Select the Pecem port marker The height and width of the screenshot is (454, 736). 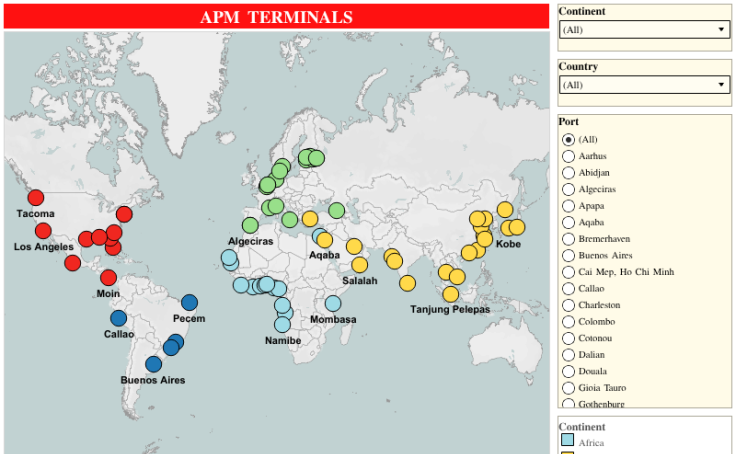tap(189, 303)
